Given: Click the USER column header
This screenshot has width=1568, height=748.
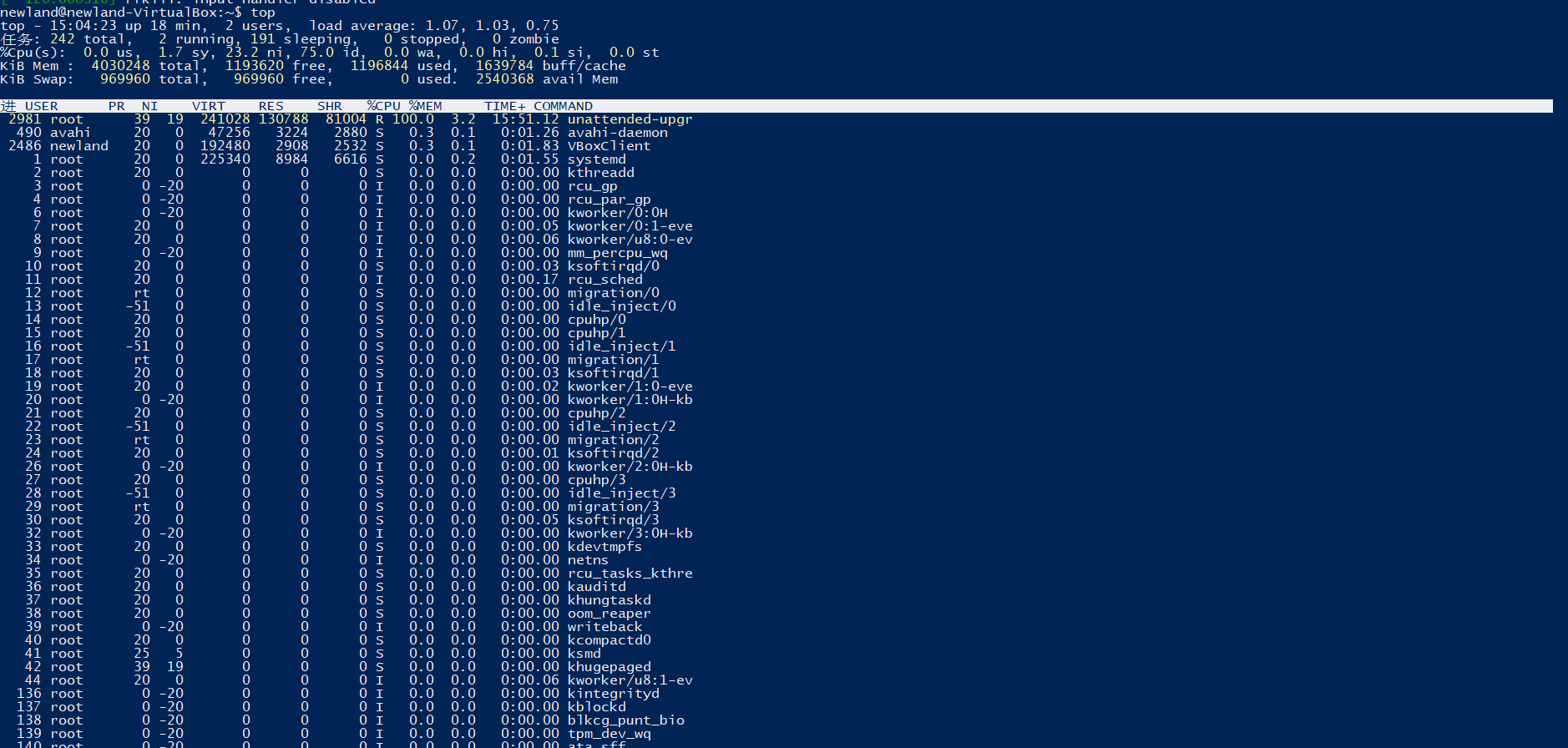Looking at the screenshot, I should pyautogui.click(x=42, y=106).
